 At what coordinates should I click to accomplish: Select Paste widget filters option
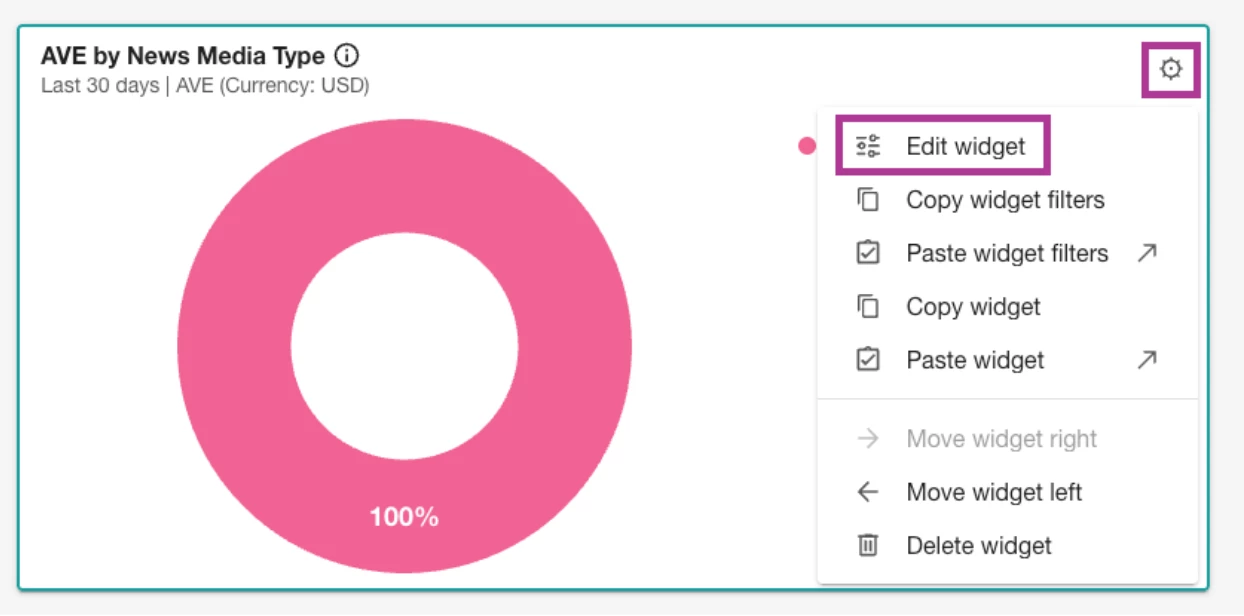1007,253
